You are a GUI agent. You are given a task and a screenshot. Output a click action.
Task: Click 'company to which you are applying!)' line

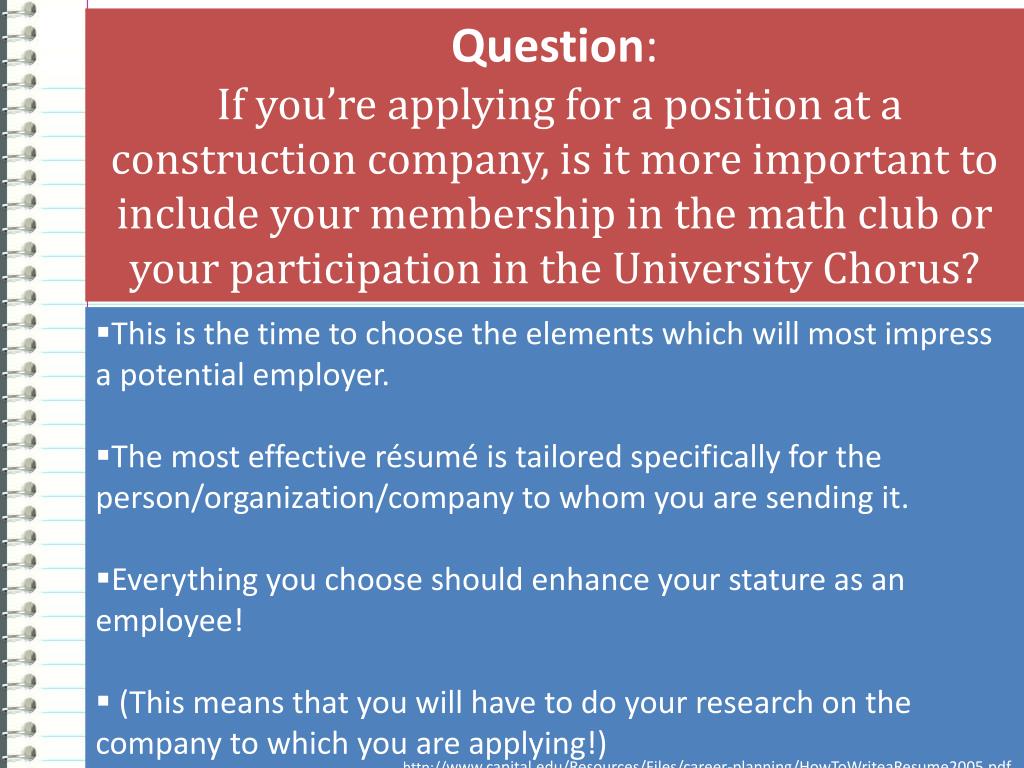tap(351, 743)
